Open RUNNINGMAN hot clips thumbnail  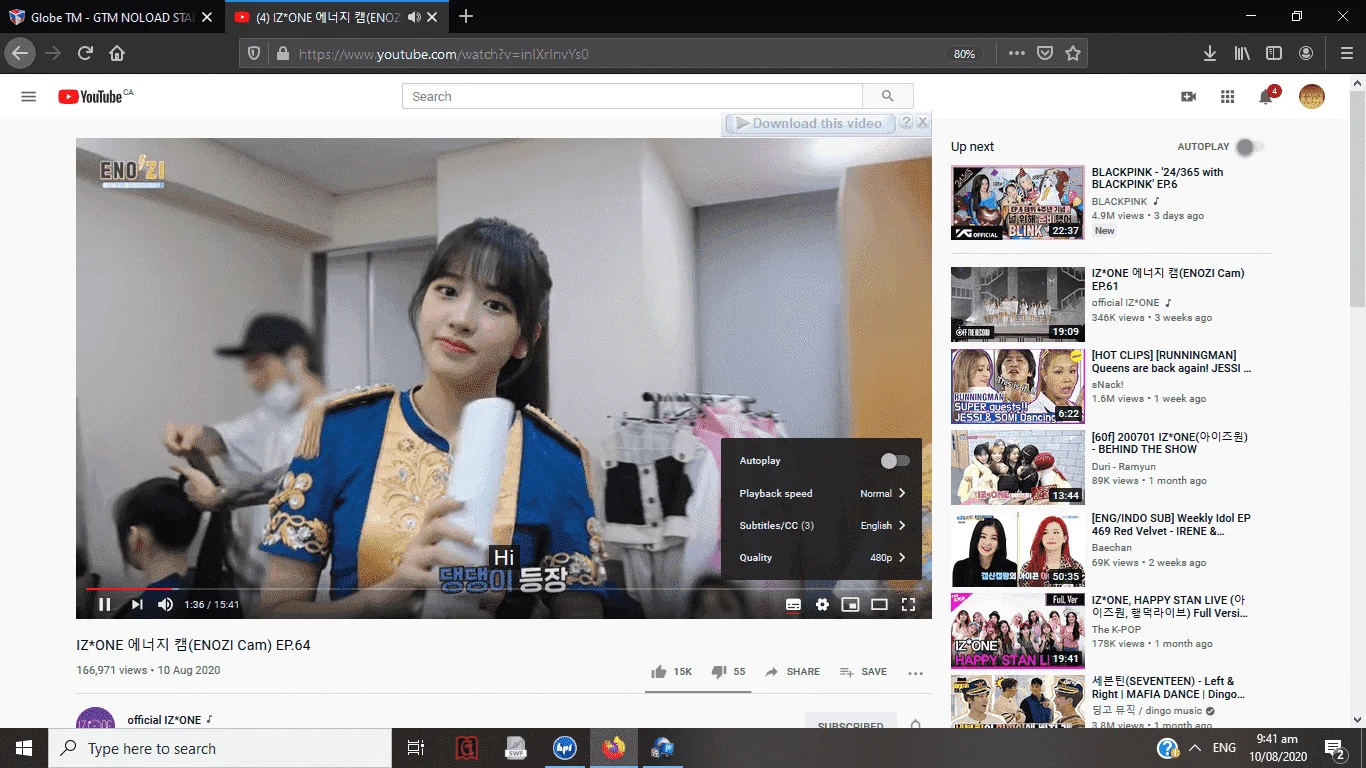(x=1018, y=386)
